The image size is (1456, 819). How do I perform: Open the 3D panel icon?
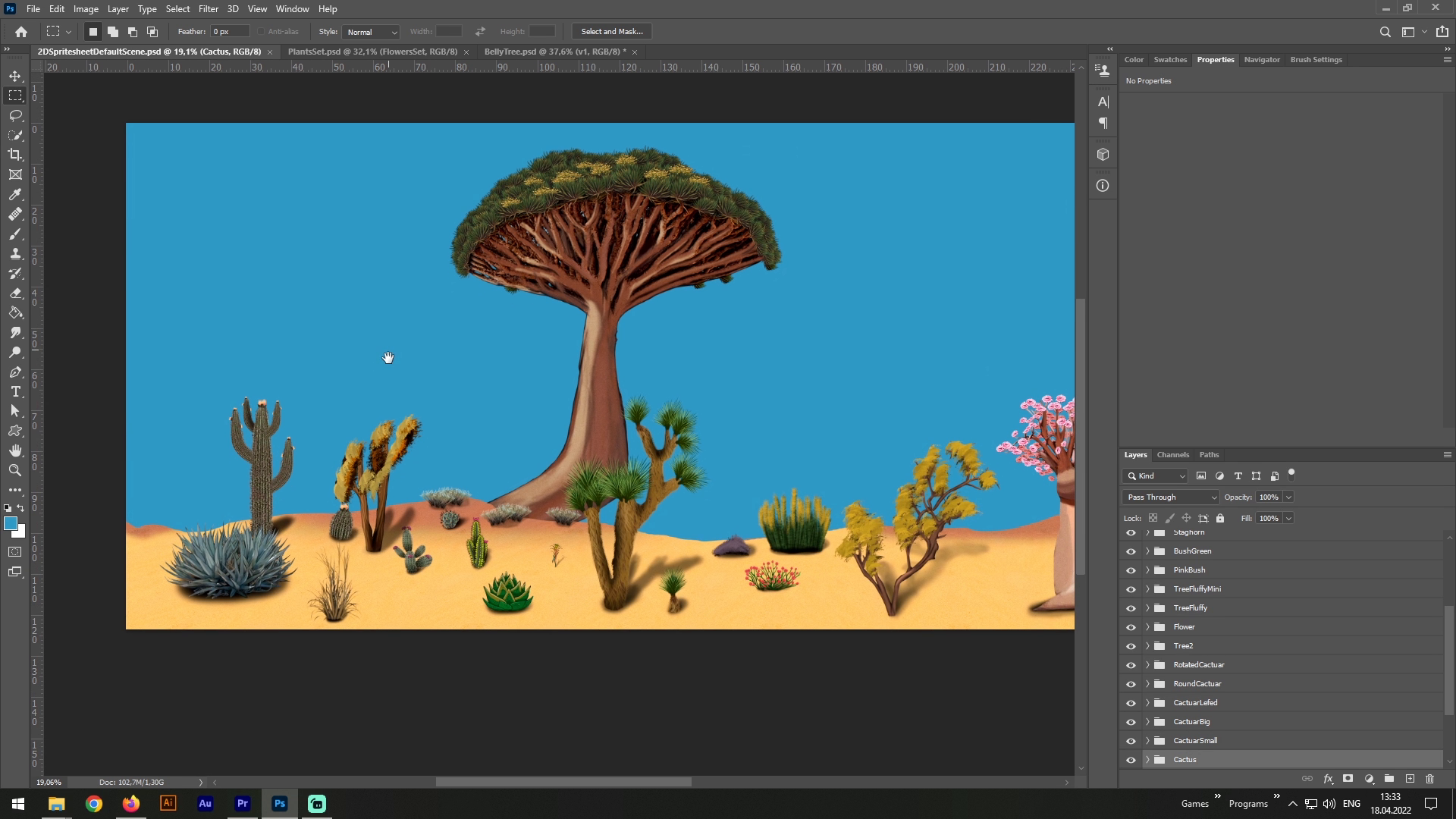click(x=1103, y=155)
